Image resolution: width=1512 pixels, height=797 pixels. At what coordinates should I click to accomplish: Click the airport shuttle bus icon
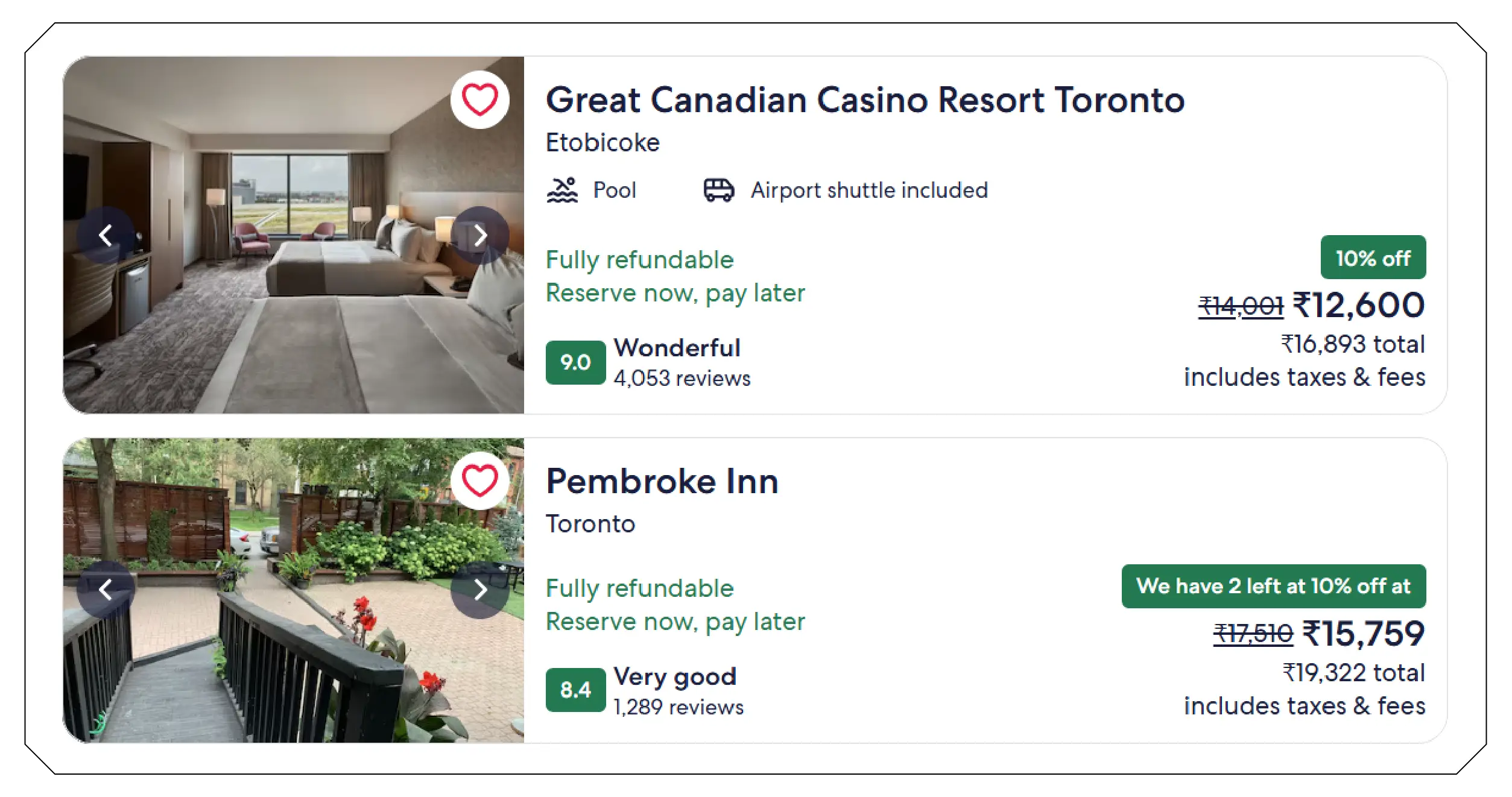tap(719, 189)
